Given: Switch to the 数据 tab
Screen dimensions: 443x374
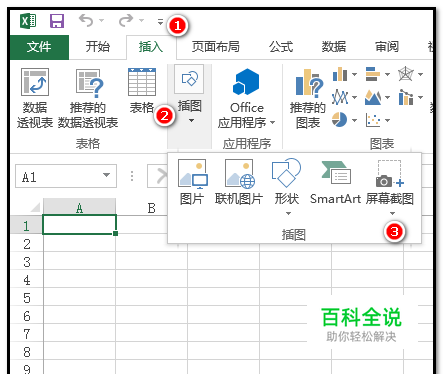Looking at the screenshot, I should (x=334, y=47).
